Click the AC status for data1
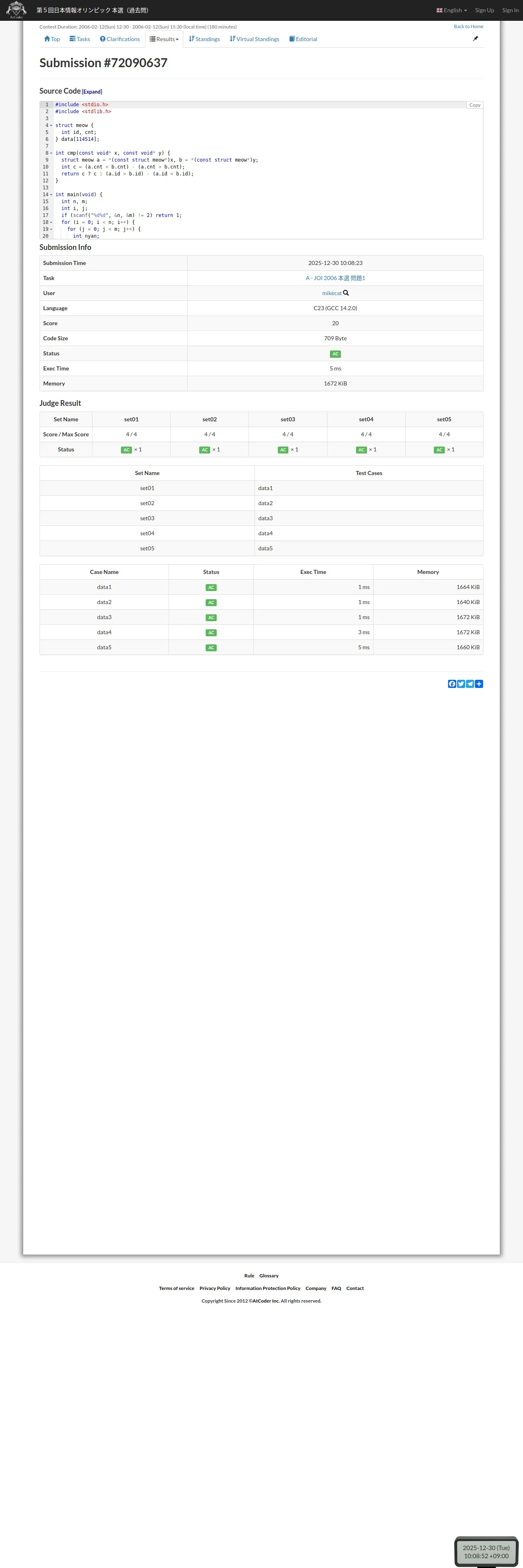Viewport: 523px width, 1568px height. click(211, 588)
